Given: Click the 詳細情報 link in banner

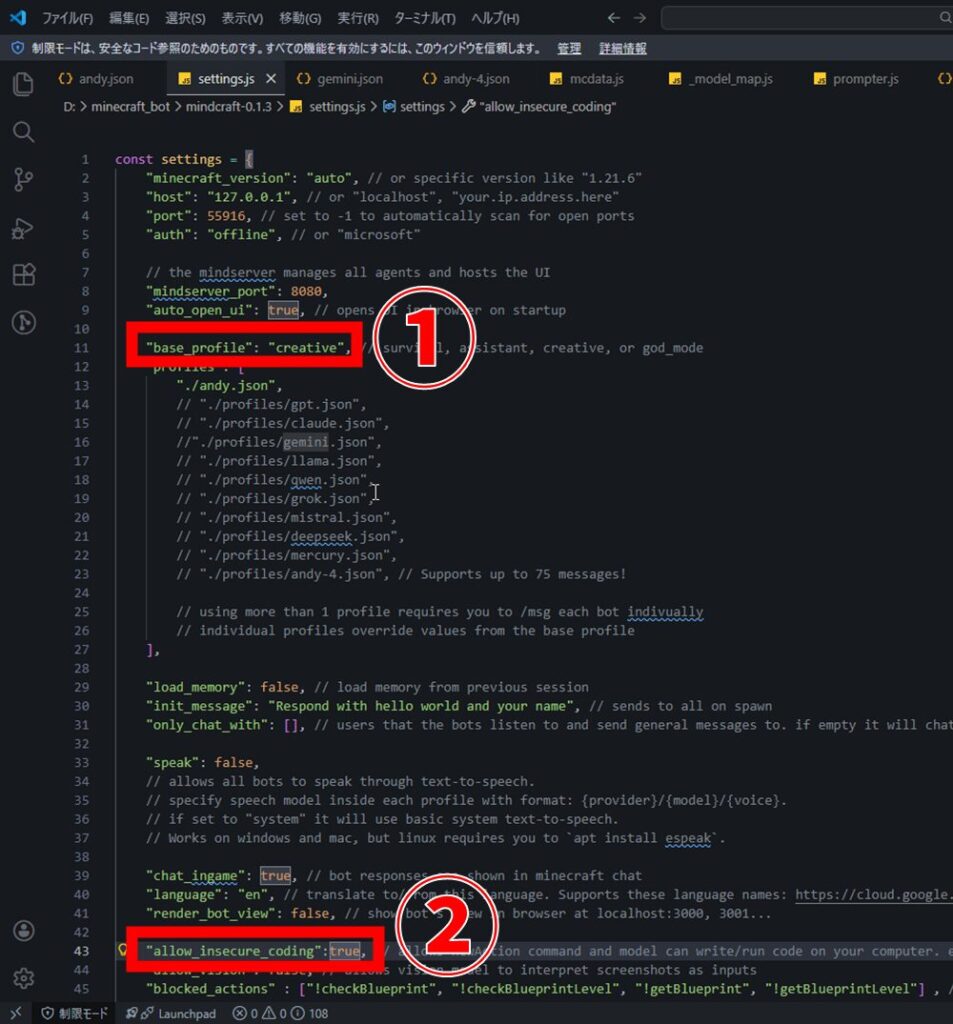Looking at the screenshot, I should click(x=622, y=48).
